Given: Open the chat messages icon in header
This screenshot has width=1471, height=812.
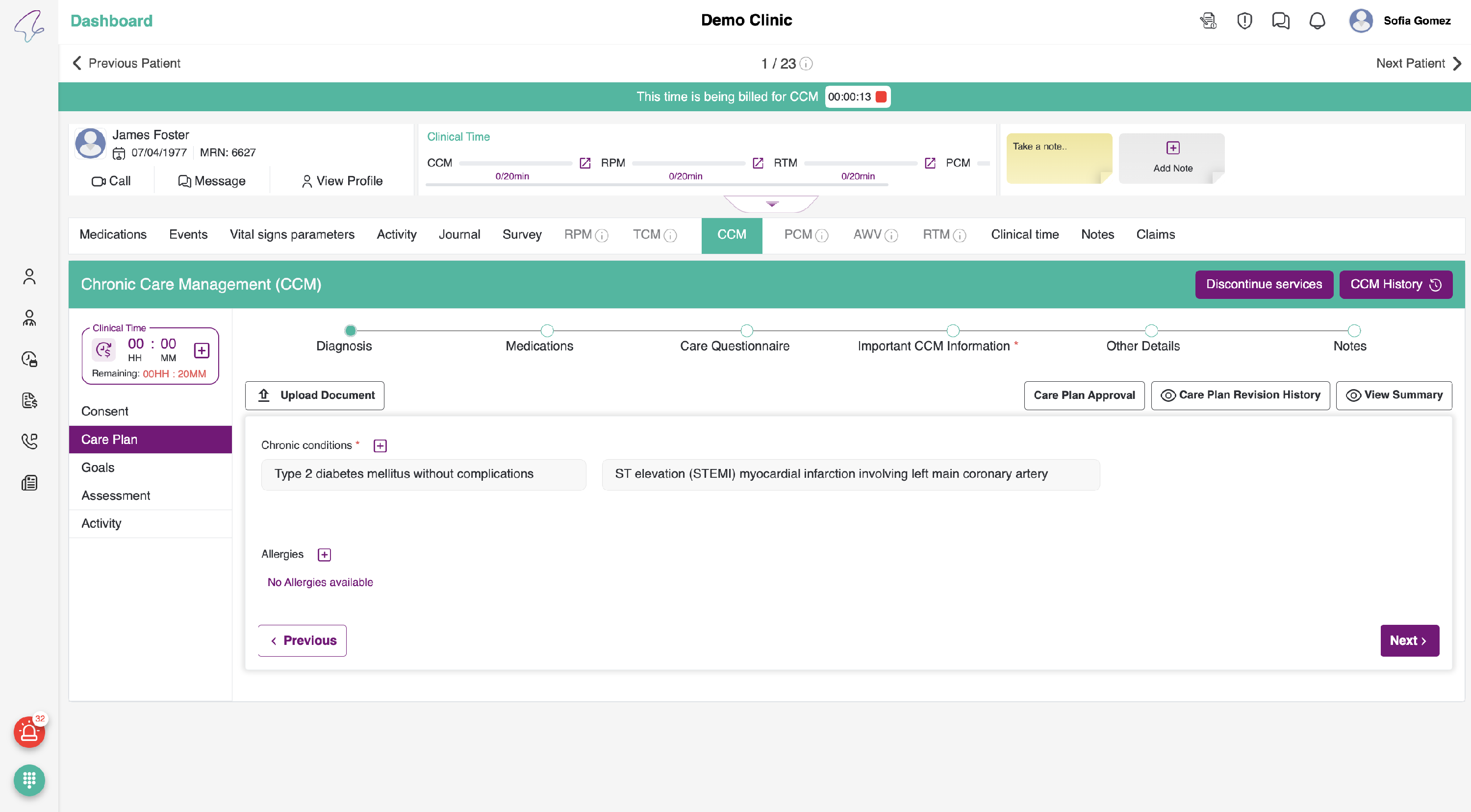Looking at the screenshot, I should (1280, 21).
